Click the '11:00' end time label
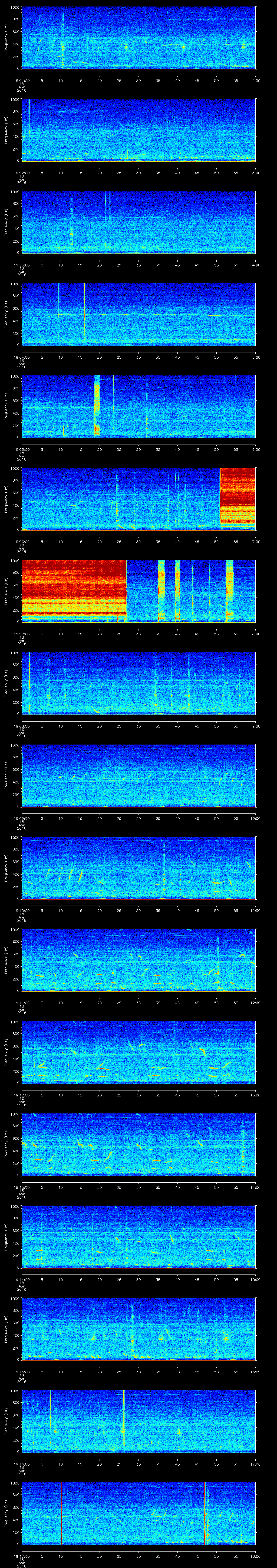The height and width of the screenshot is (1568, 277). pyautogui.click(x=255, y=910)
